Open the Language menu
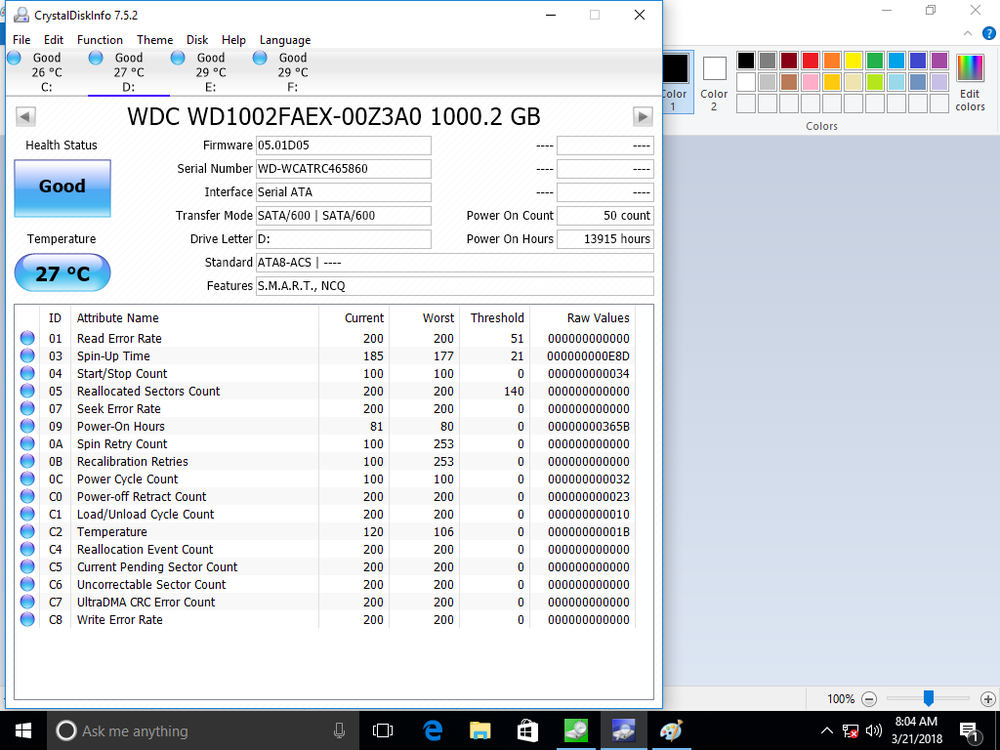 (285, 40)
